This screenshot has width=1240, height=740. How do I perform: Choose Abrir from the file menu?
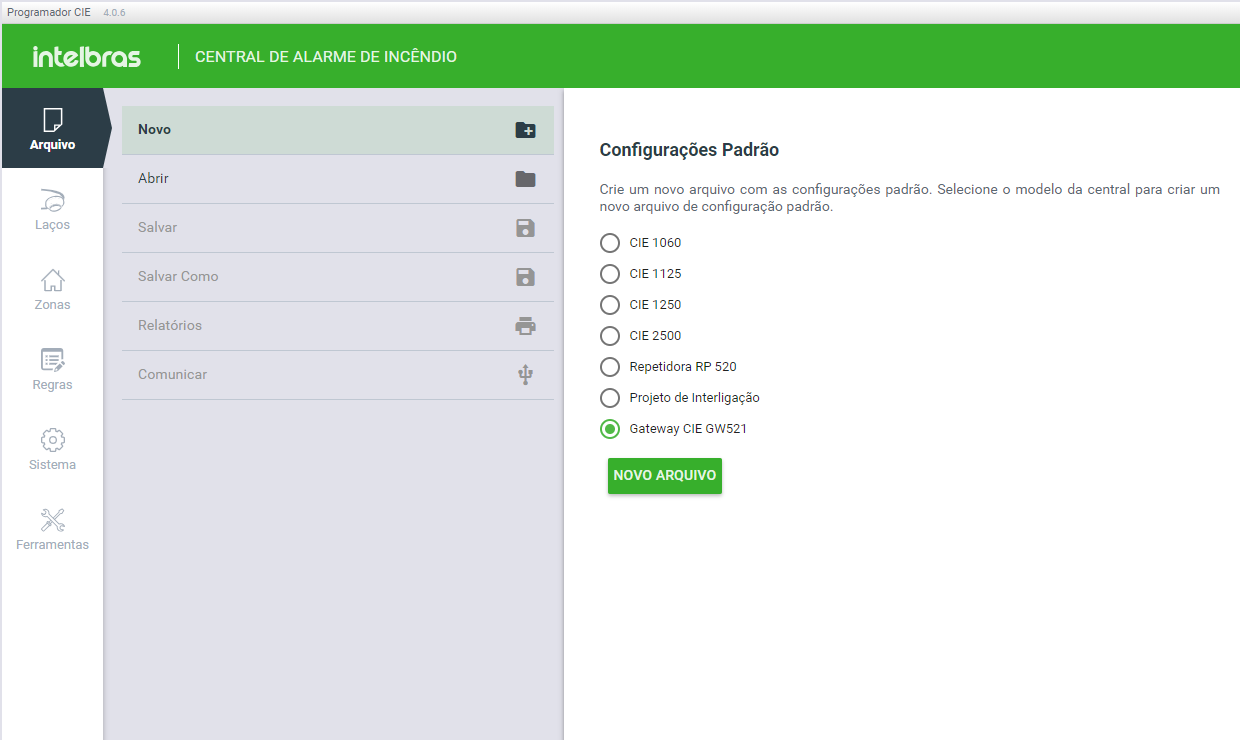[x=338, y=179]
